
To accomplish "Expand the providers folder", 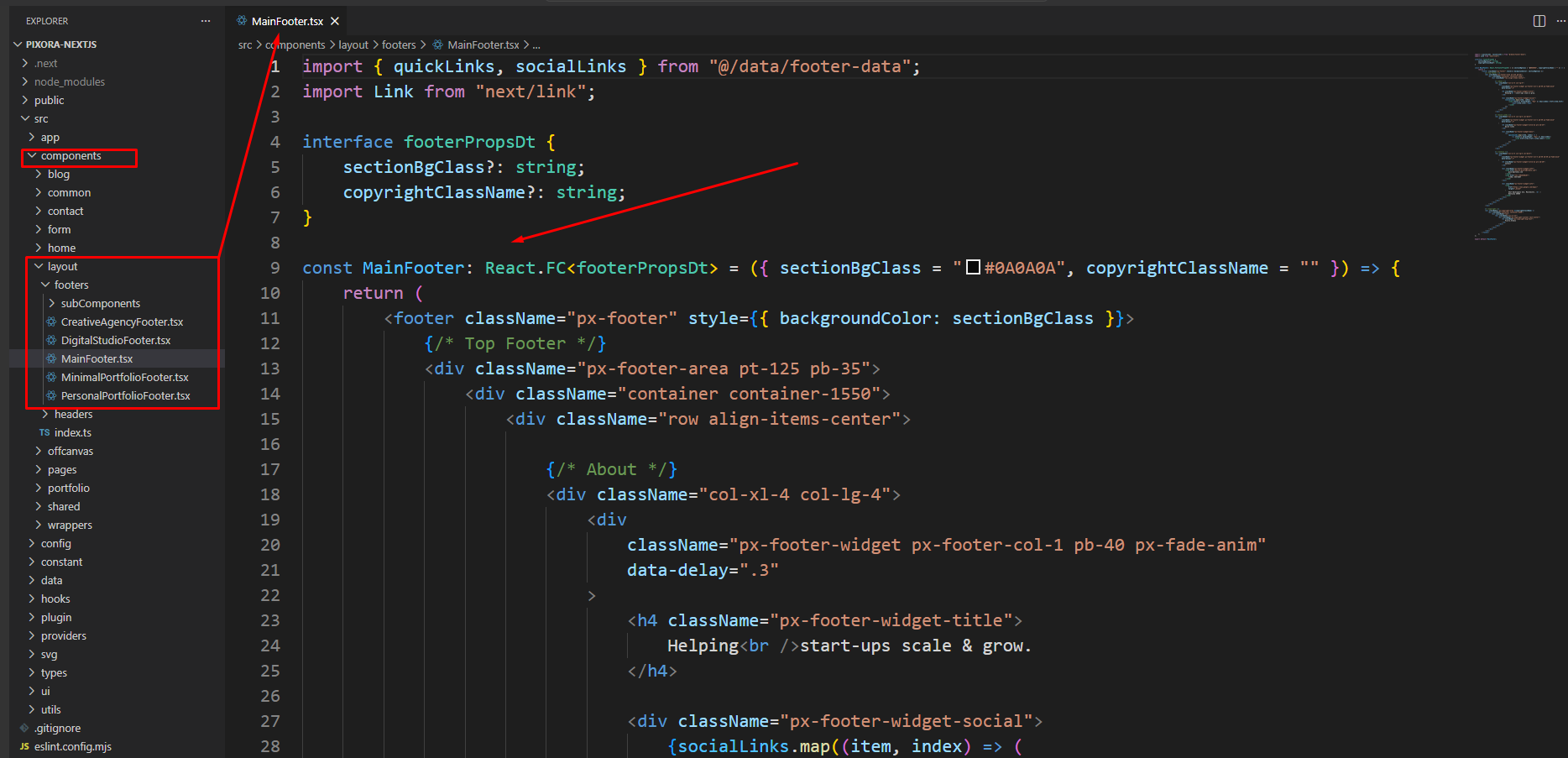I will tap(32, 636).
